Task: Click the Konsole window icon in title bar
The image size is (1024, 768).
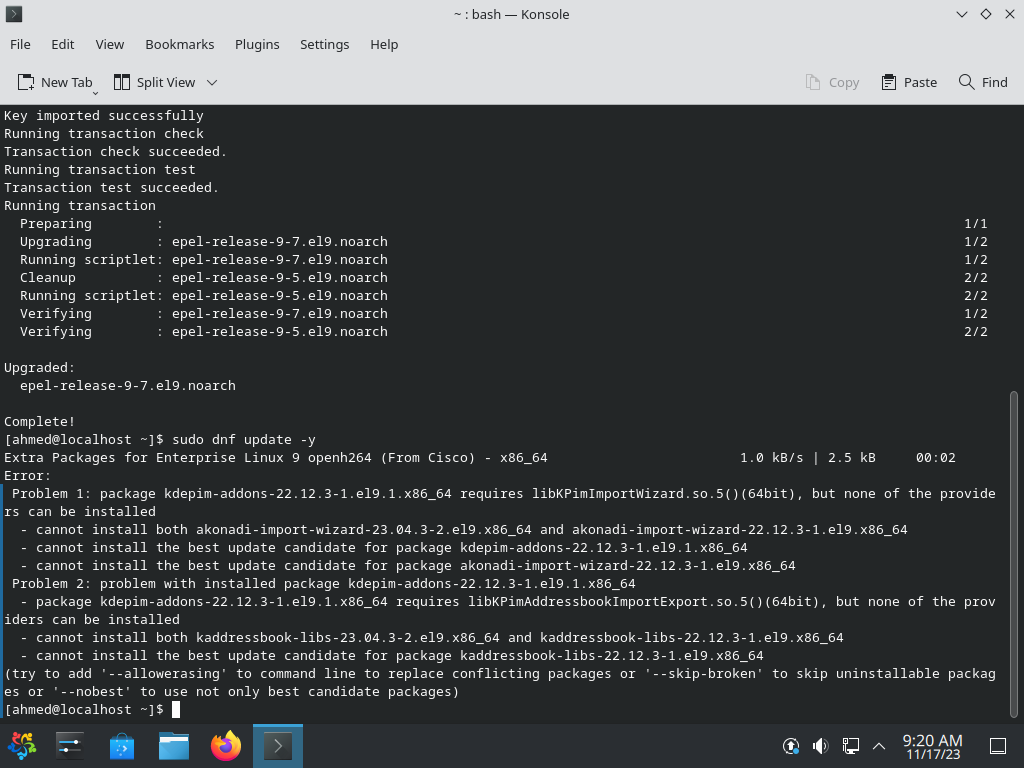Action: [x=14, y=14]
